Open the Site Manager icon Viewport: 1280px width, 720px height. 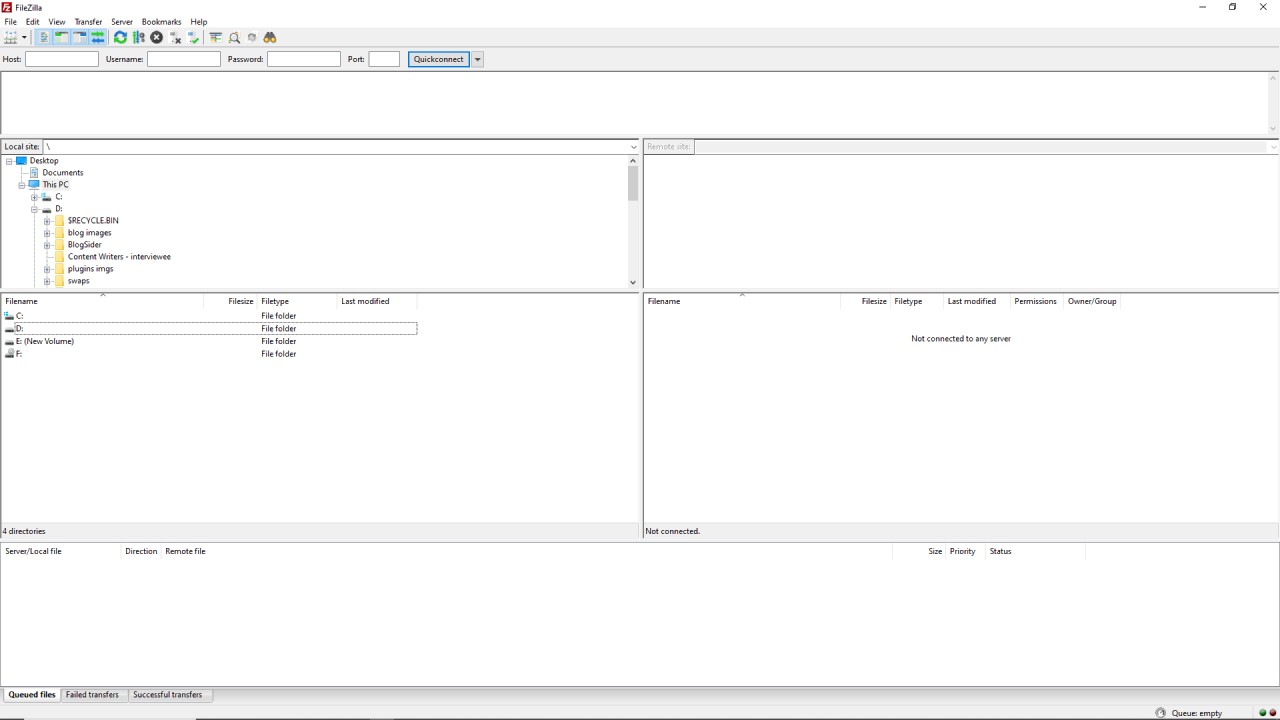[x=11, y=37]
